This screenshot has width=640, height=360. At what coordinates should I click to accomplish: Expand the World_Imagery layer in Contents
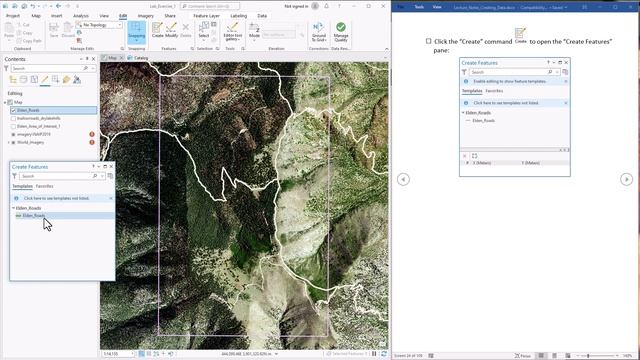coord(9,142)
